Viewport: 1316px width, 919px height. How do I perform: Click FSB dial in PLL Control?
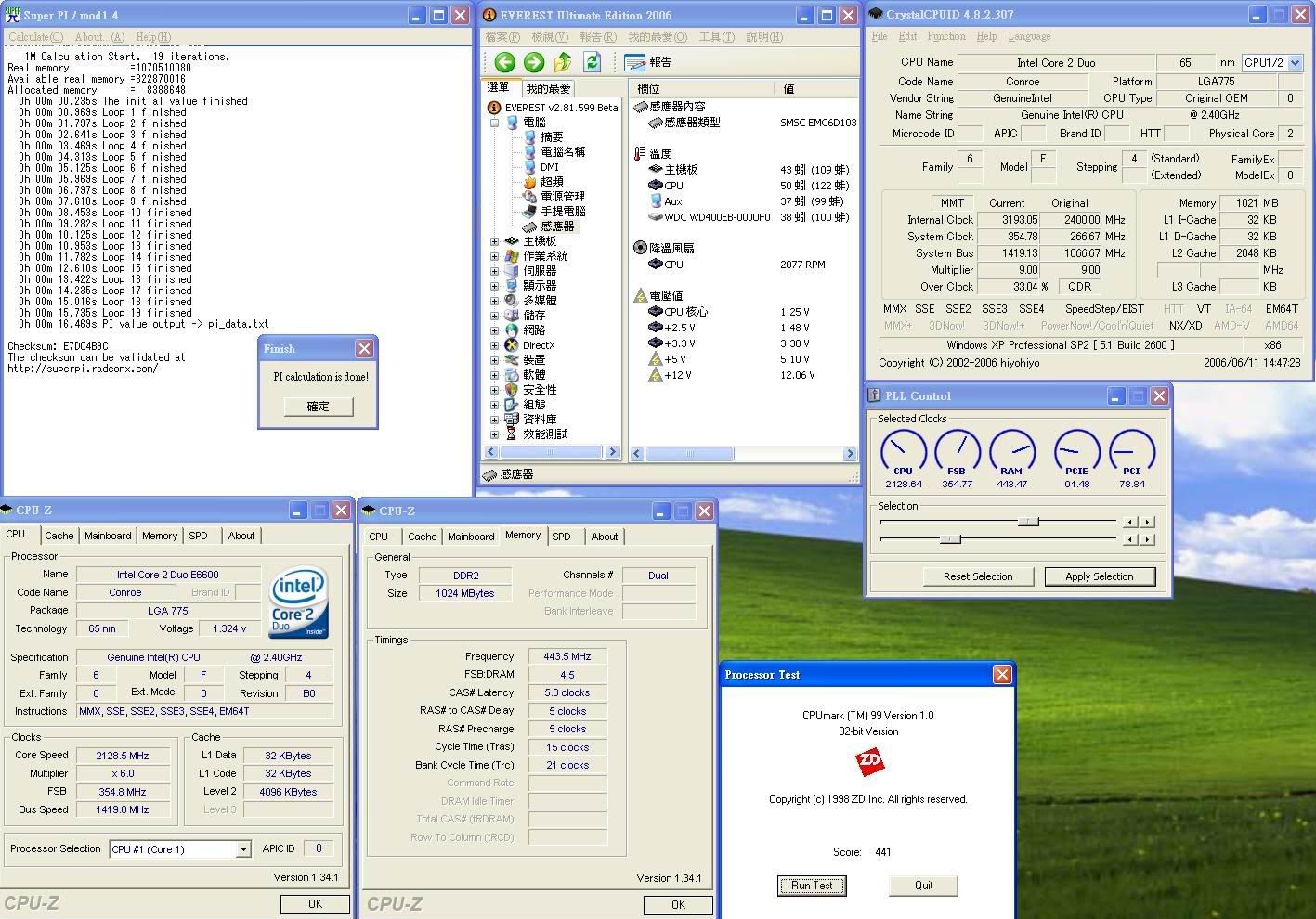(958, 452)
